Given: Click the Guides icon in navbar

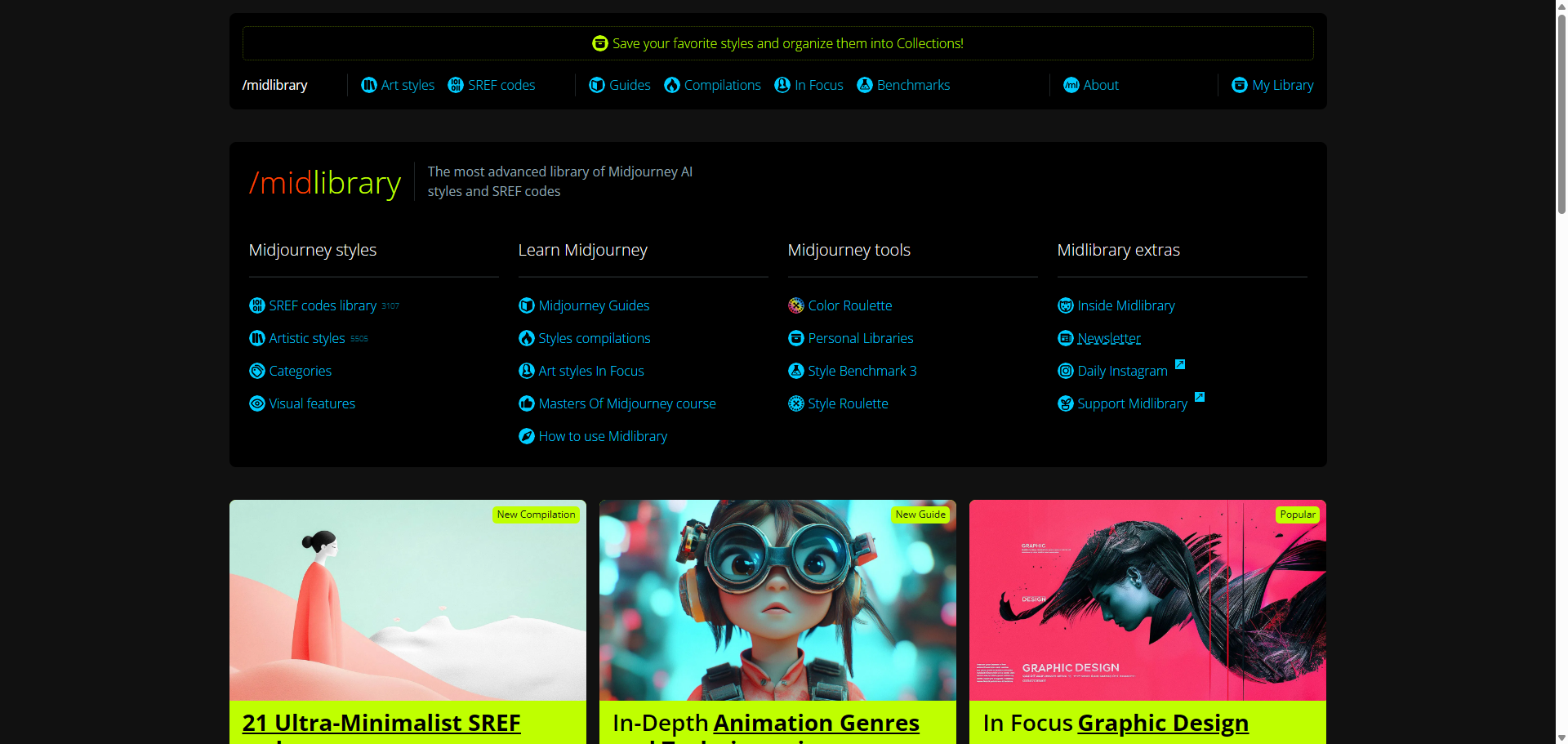Looking at the screenshot, I should [597, 85].
